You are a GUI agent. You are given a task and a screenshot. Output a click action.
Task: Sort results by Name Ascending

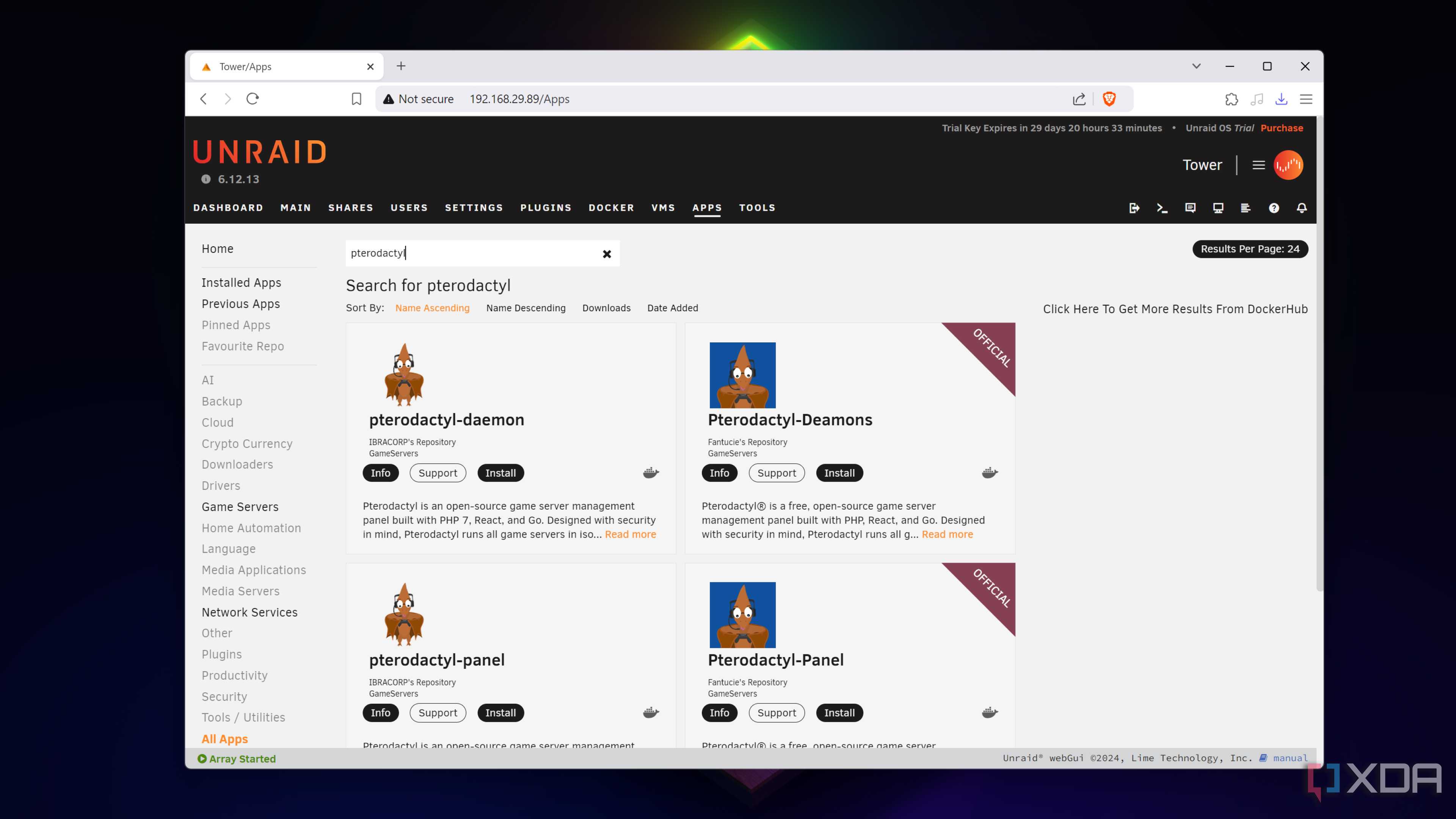point(432,308)
